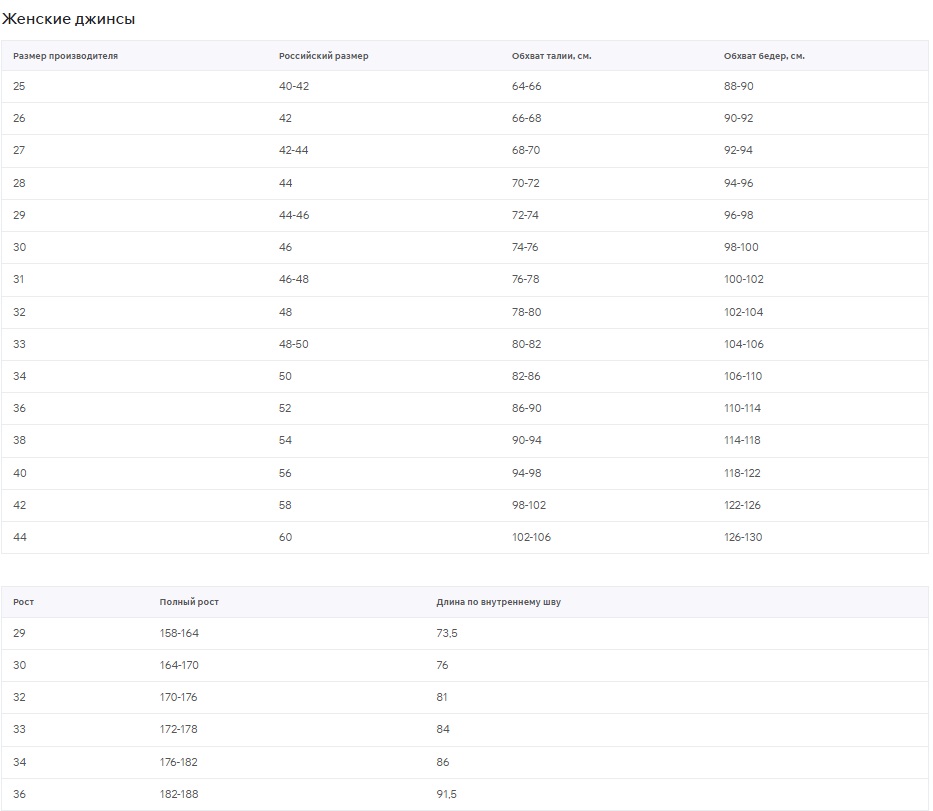The image size is (933, 811).
Task: Select the "Размер производителя" column header
Action: 65,56
